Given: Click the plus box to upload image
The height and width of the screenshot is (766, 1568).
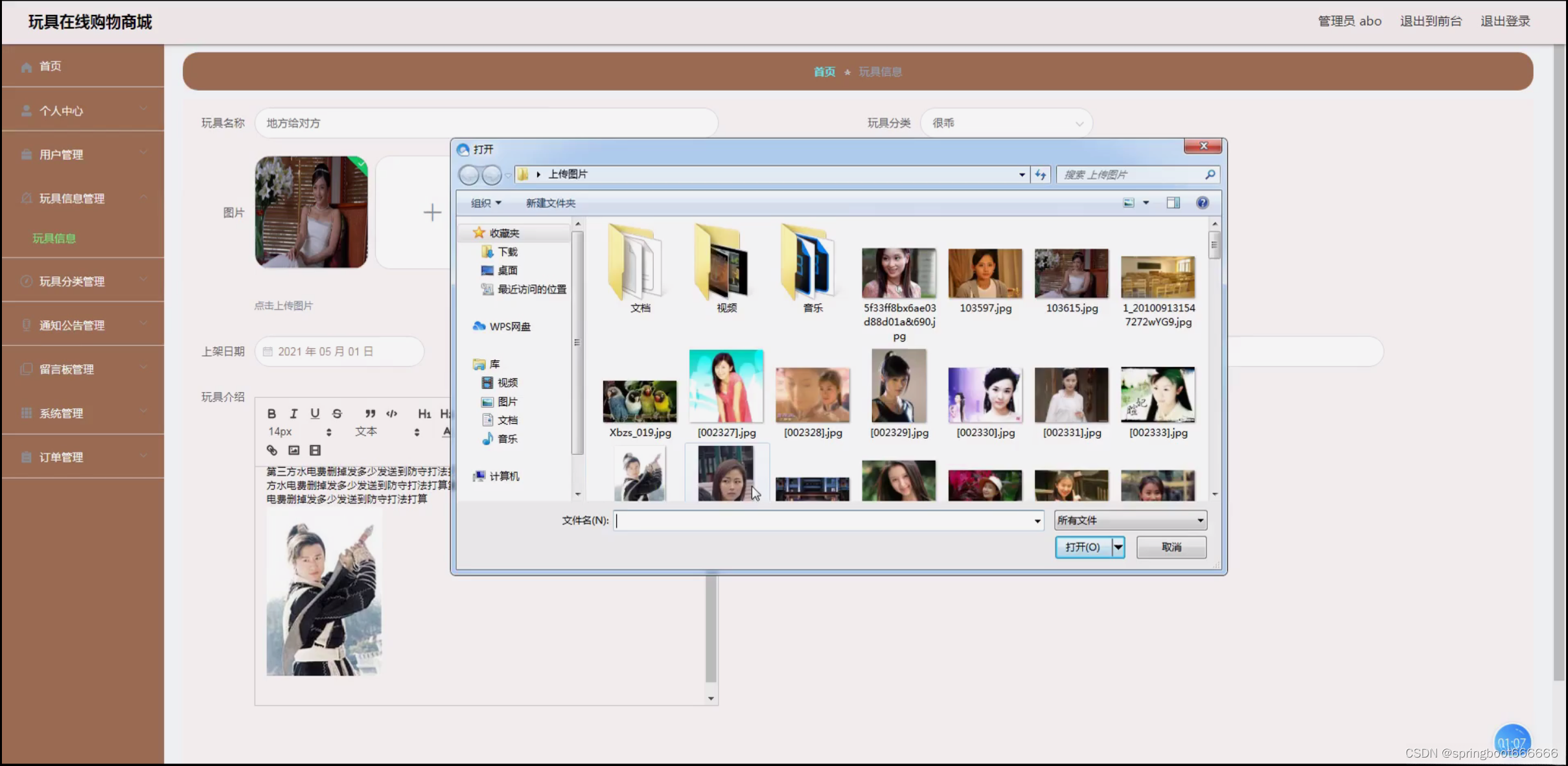Looking at the screenshot, I should pyautogui.click(x=432, y=212).
